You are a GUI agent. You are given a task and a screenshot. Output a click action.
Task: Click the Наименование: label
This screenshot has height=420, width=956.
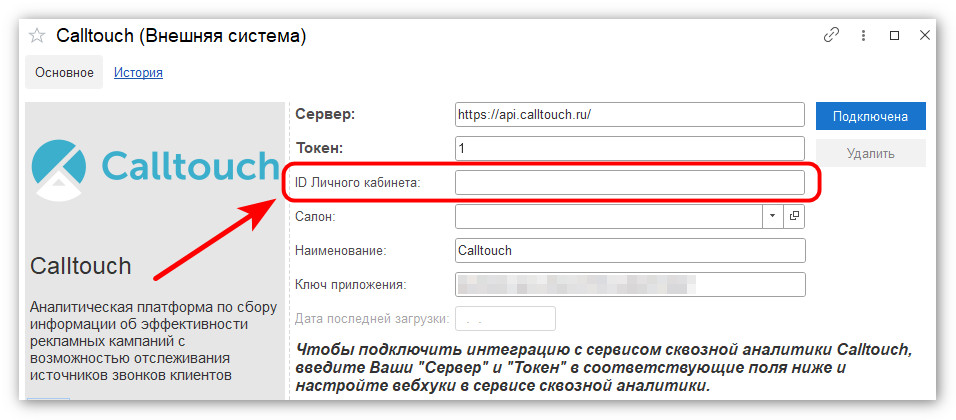(341, 250)
